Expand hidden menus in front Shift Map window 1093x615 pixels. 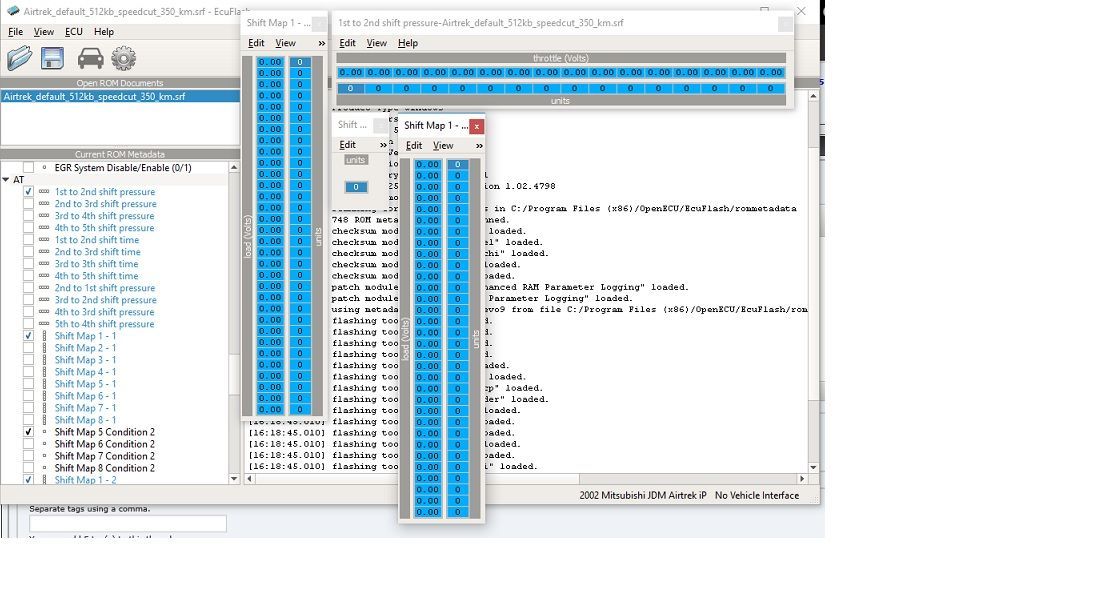(x=478, y=146)
